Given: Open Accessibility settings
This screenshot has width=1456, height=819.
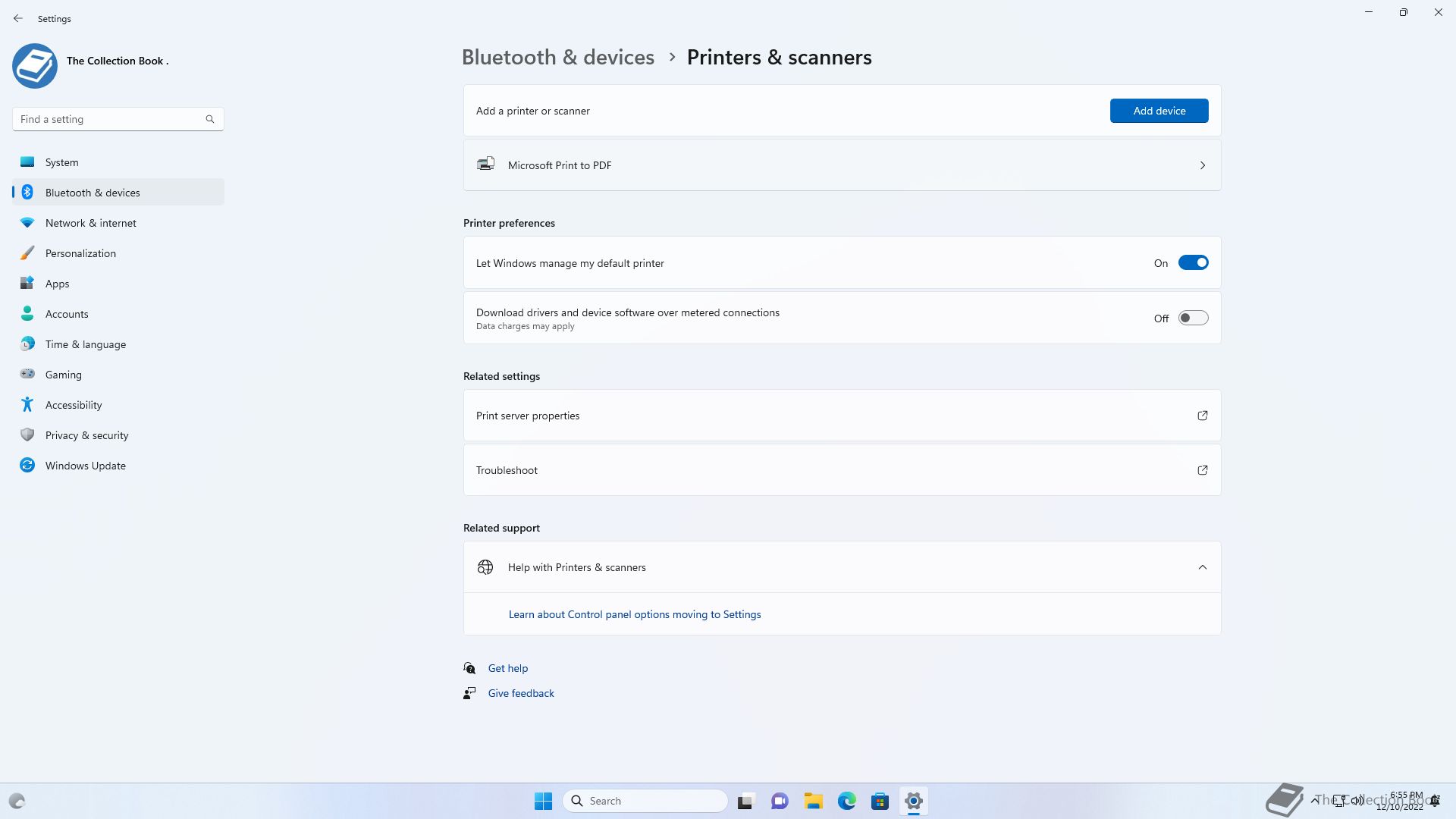Looking at the screenshot, I should 118,405.
